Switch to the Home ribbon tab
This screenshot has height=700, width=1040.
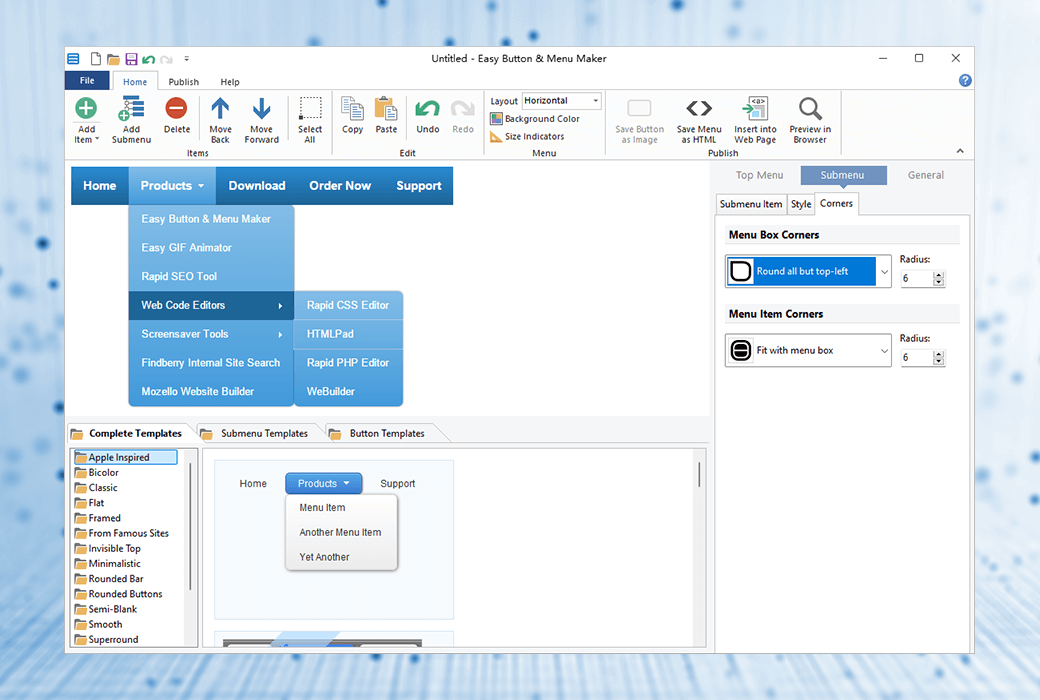click(x=135, y=82)
